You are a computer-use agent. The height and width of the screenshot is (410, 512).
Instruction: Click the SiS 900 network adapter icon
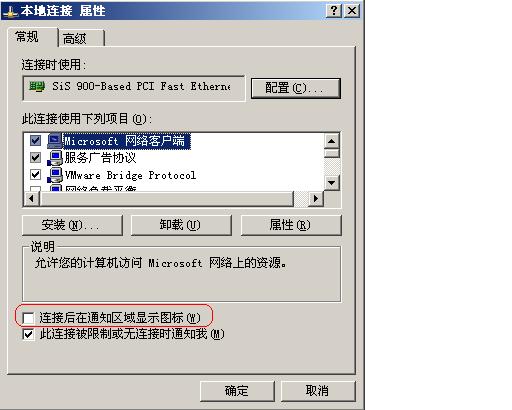coord(37,86)
